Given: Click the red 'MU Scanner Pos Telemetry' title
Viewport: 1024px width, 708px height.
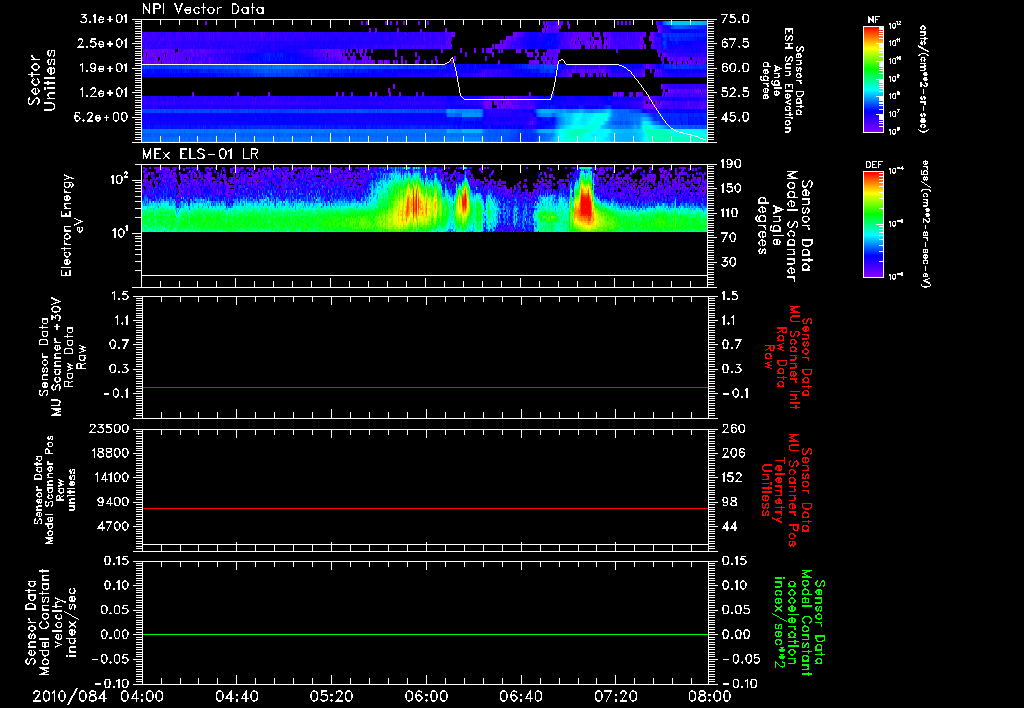Looking at the screenshot, I should pyautogui.click(x=785, y=489).
